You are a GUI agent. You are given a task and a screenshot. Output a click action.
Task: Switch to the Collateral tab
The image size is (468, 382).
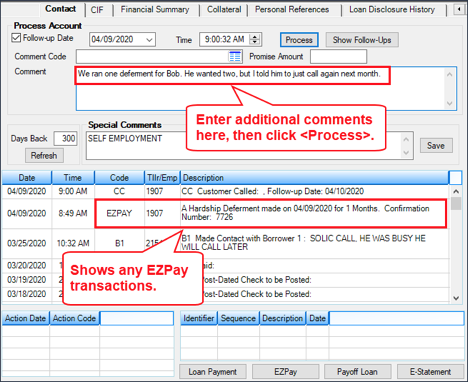(x=224, y=10)
